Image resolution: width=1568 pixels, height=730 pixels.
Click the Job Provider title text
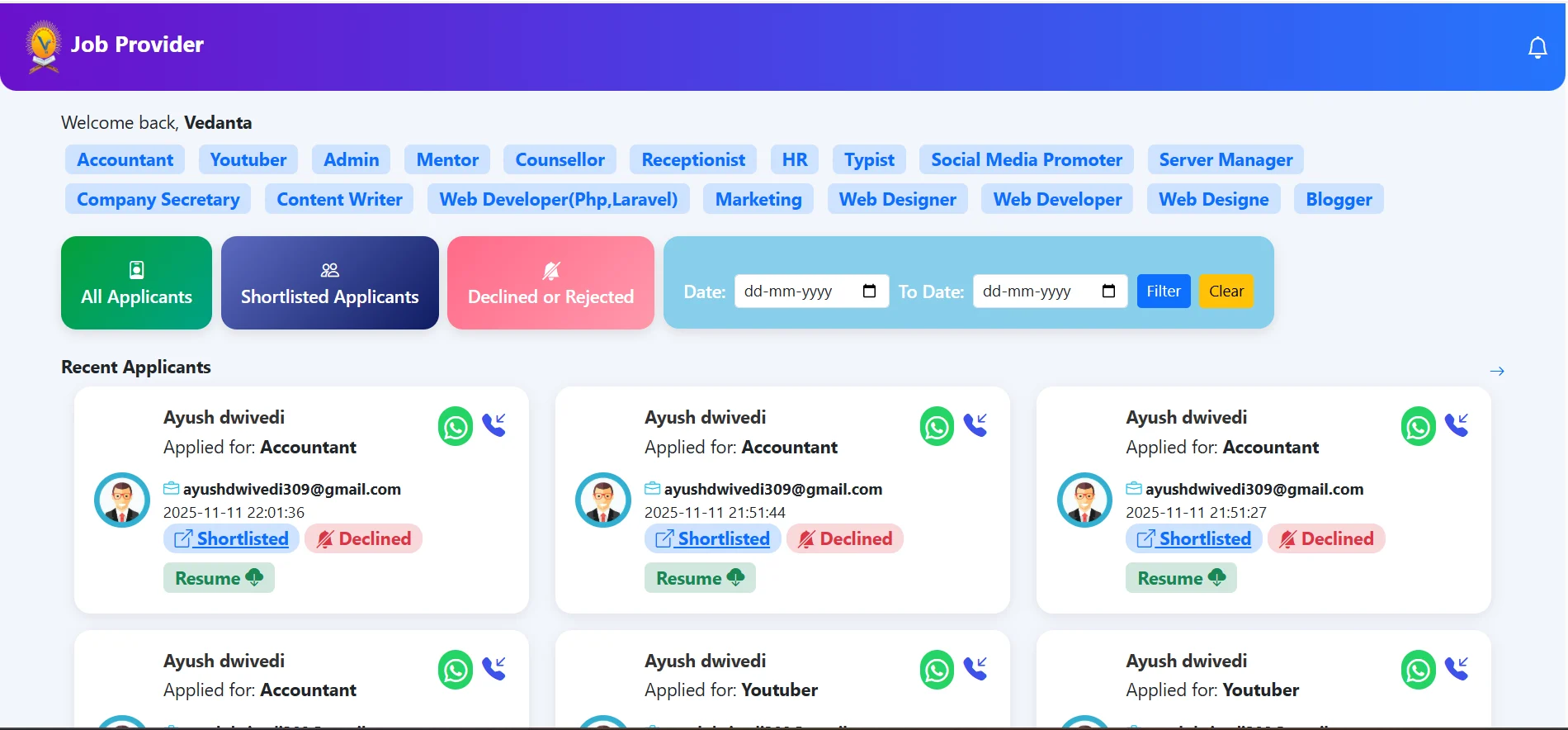point(137,45)
